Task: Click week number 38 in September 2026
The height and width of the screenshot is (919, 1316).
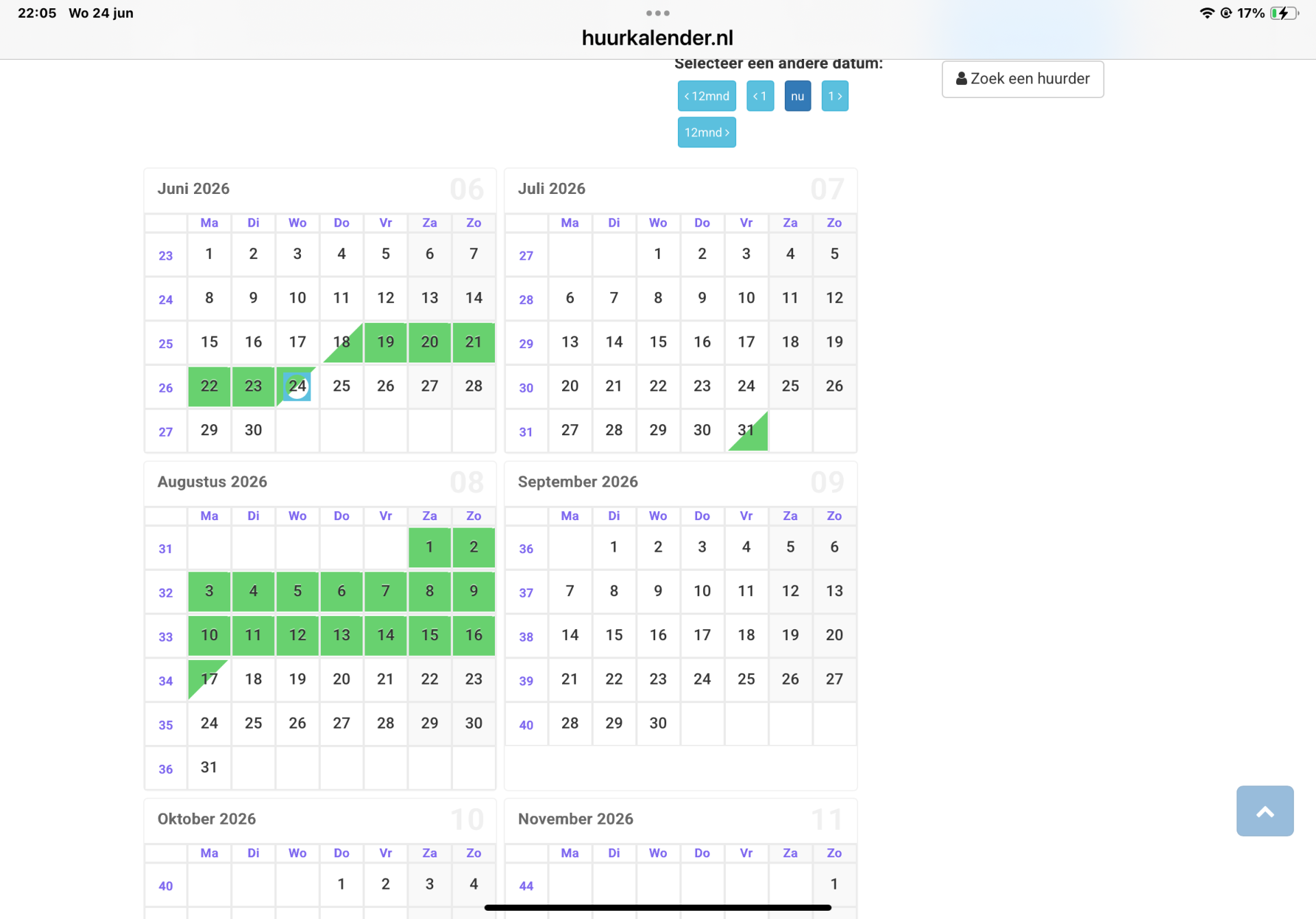Action: coord(526,637)
